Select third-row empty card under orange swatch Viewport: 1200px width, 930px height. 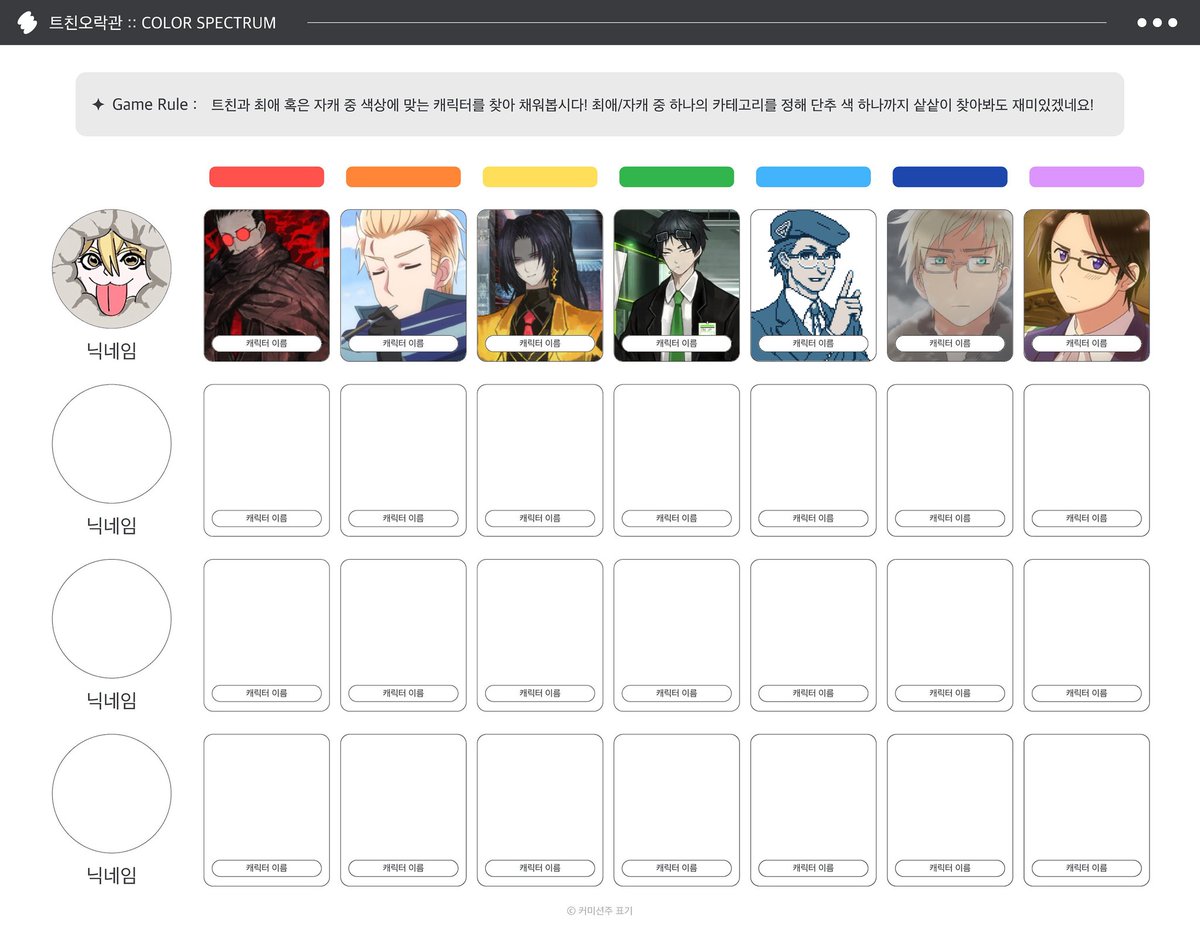[403, 635]
